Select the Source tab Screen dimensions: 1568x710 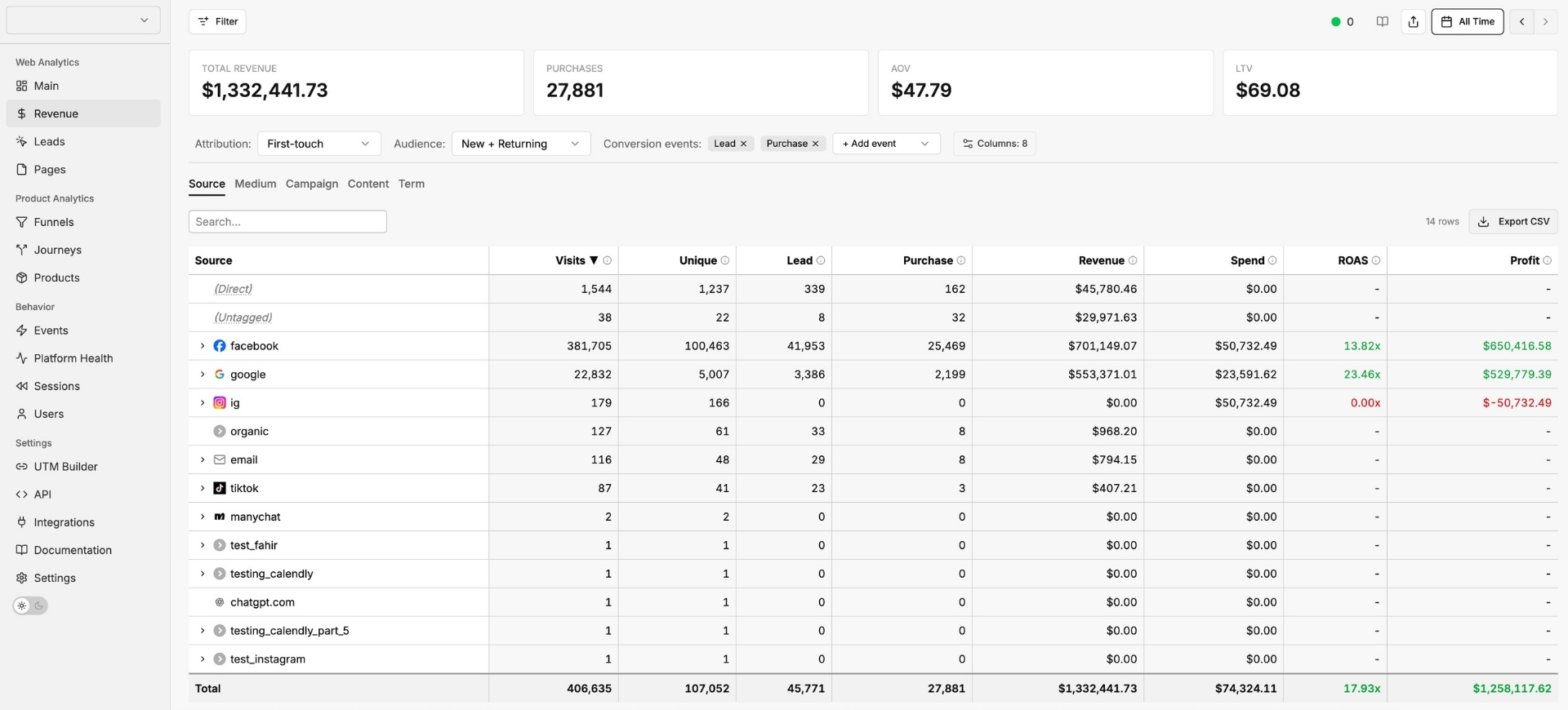point(207,184)
